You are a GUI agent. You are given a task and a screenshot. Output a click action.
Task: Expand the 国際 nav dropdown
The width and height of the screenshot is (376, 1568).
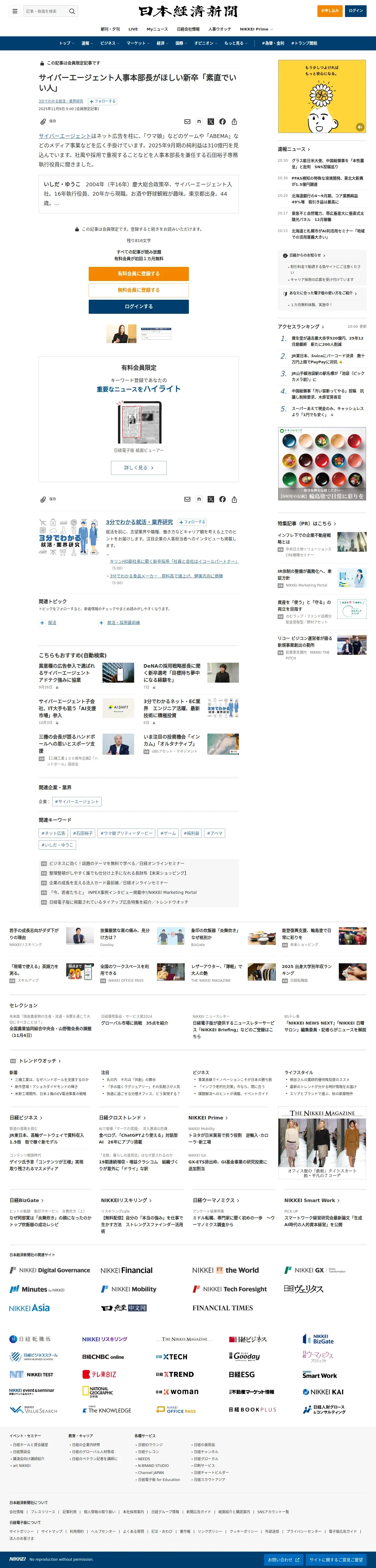tap(182, 43)
